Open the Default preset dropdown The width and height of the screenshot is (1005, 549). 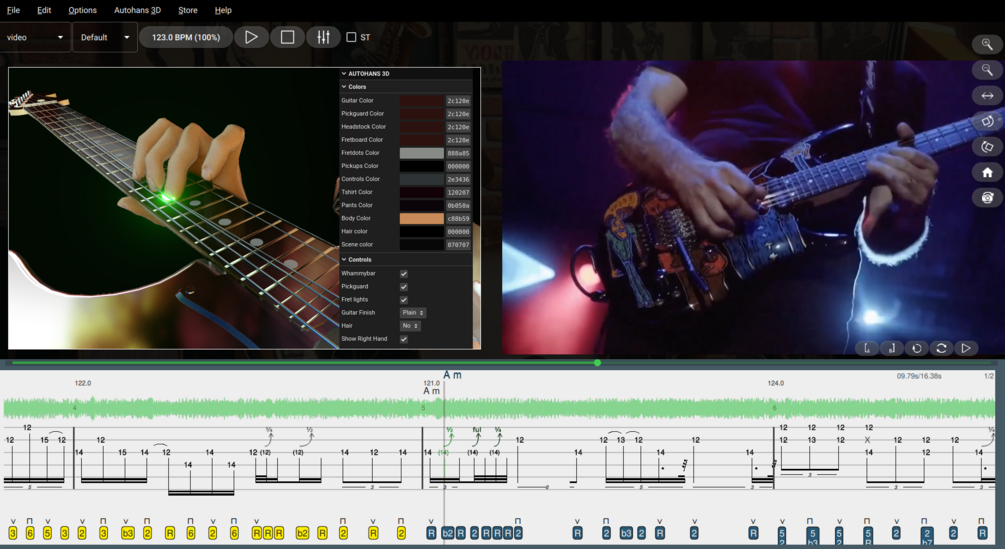click(105, 37)
